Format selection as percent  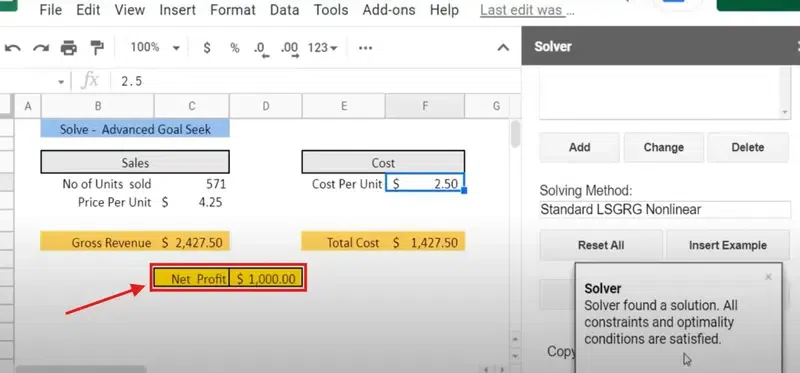pos(234,48)
